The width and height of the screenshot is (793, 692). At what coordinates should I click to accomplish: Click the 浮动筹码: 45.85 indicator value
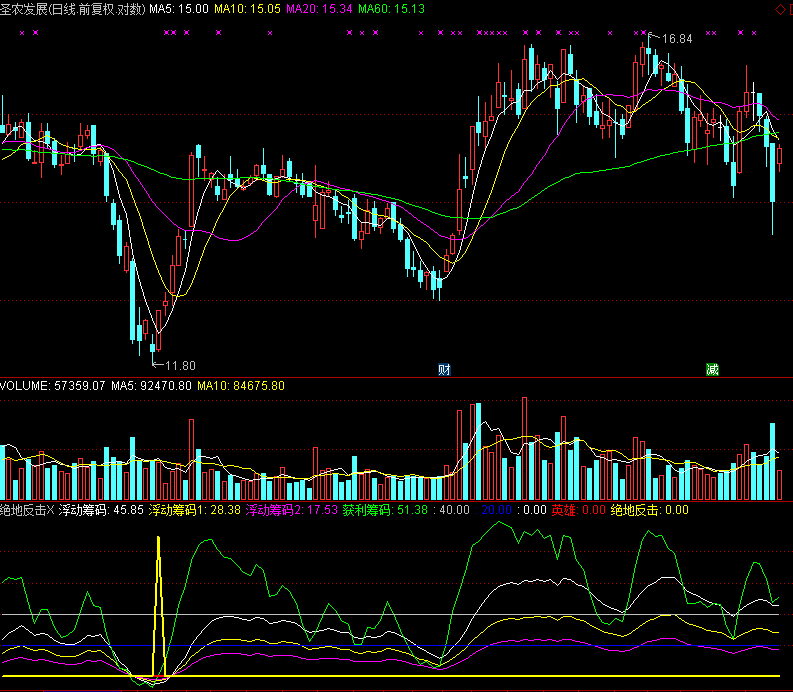coord(101,509)
